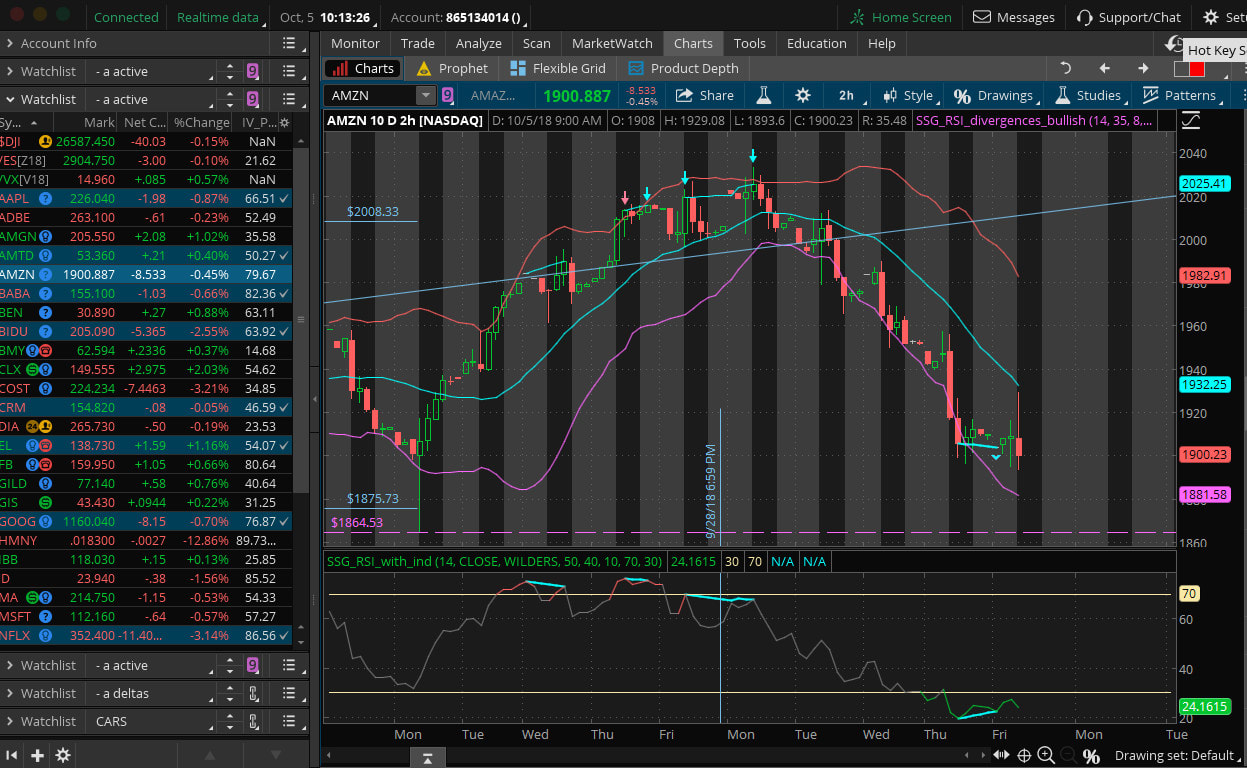Click the phone icon next to BMY
This screenshot has height=768, width=1247.
click(47, 350)
